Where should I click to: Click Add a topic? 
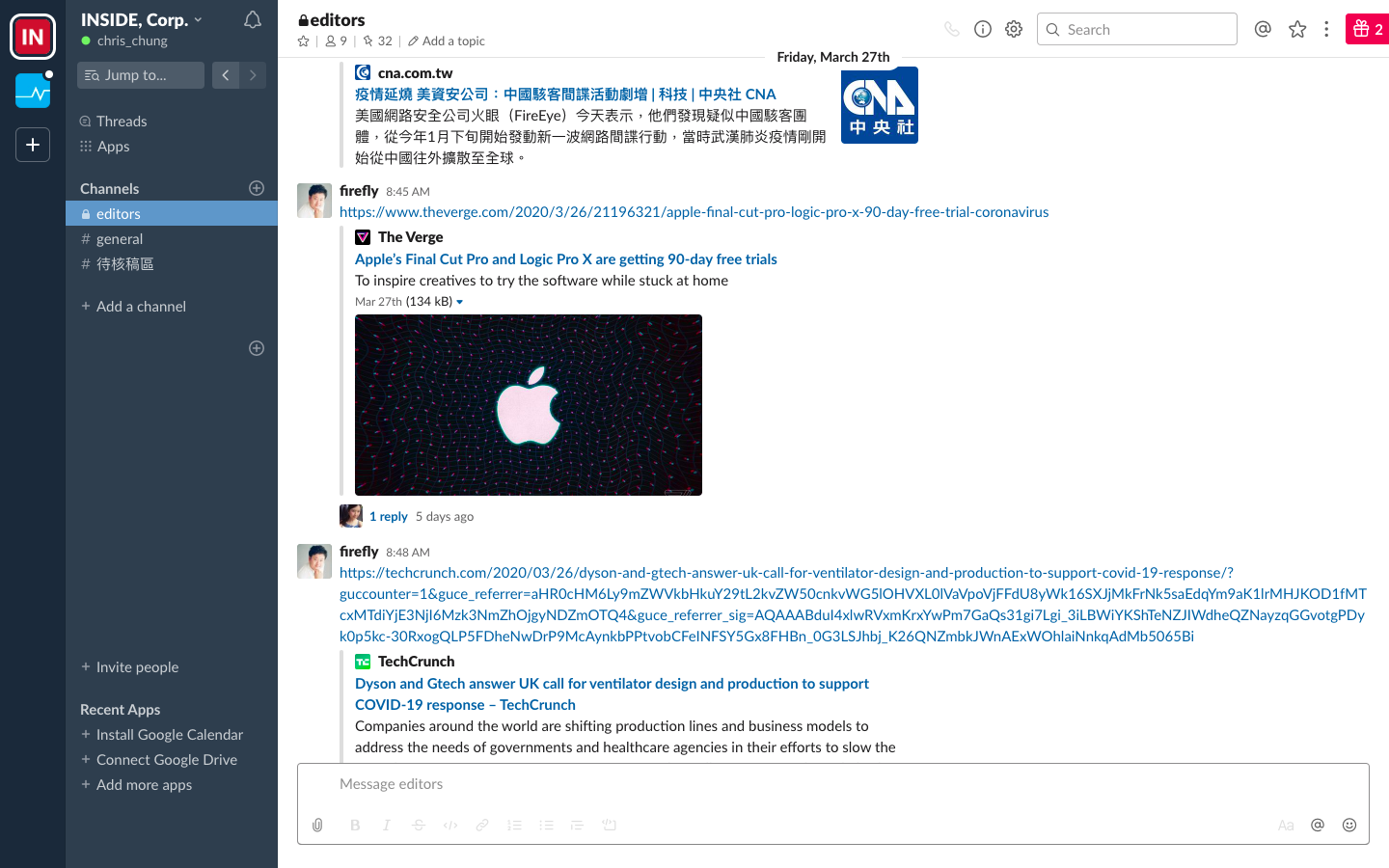click(x=446, y=41)
